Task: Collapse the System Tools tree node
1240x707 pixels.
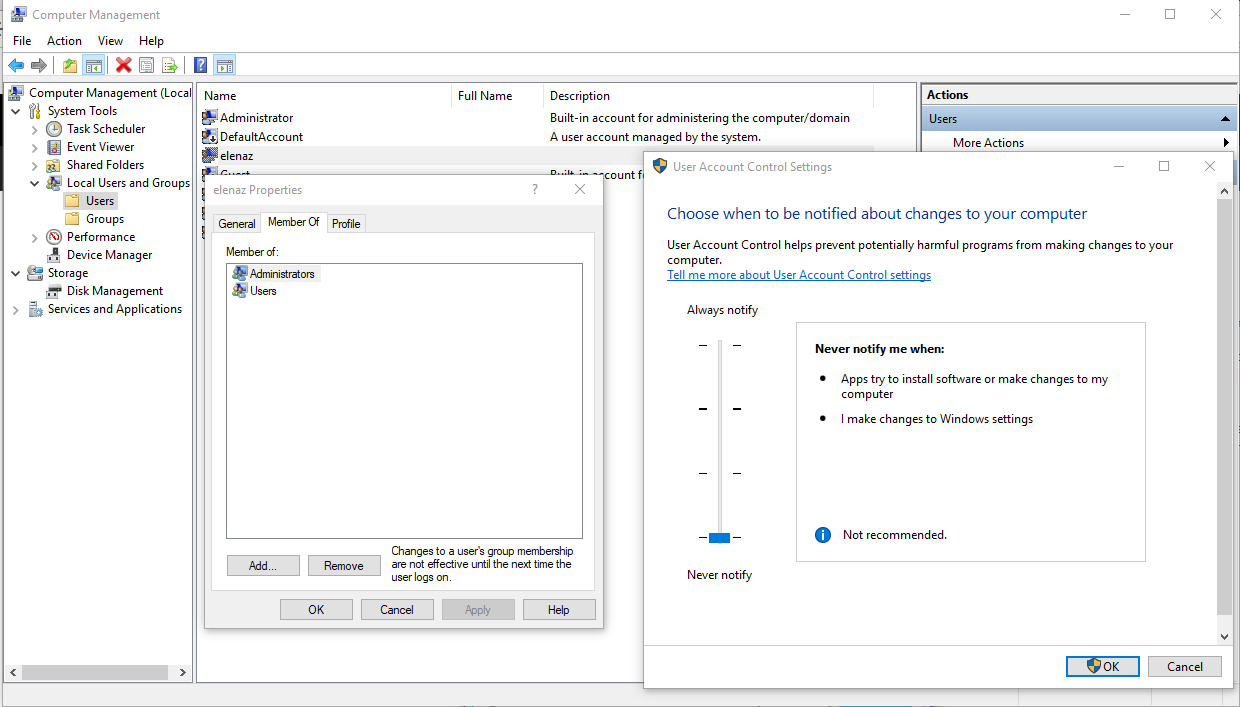Action: 16,111
